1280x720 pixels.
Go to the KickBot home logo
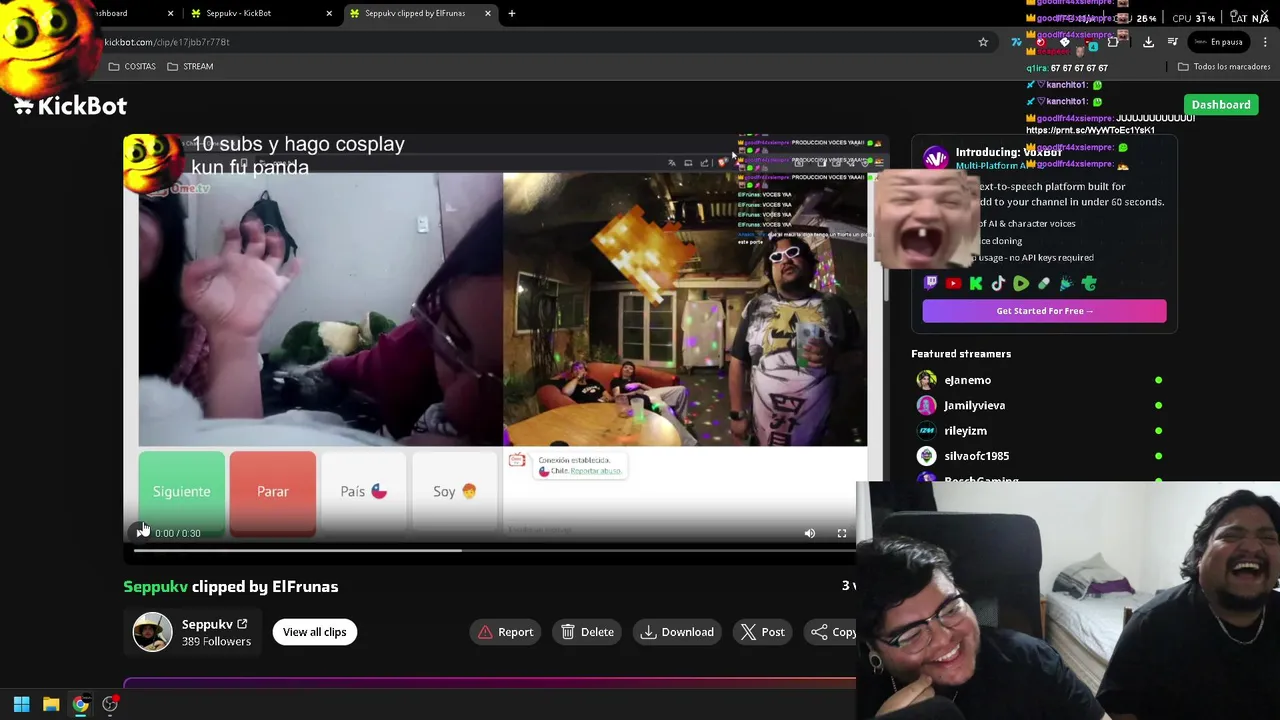point(70,105)
